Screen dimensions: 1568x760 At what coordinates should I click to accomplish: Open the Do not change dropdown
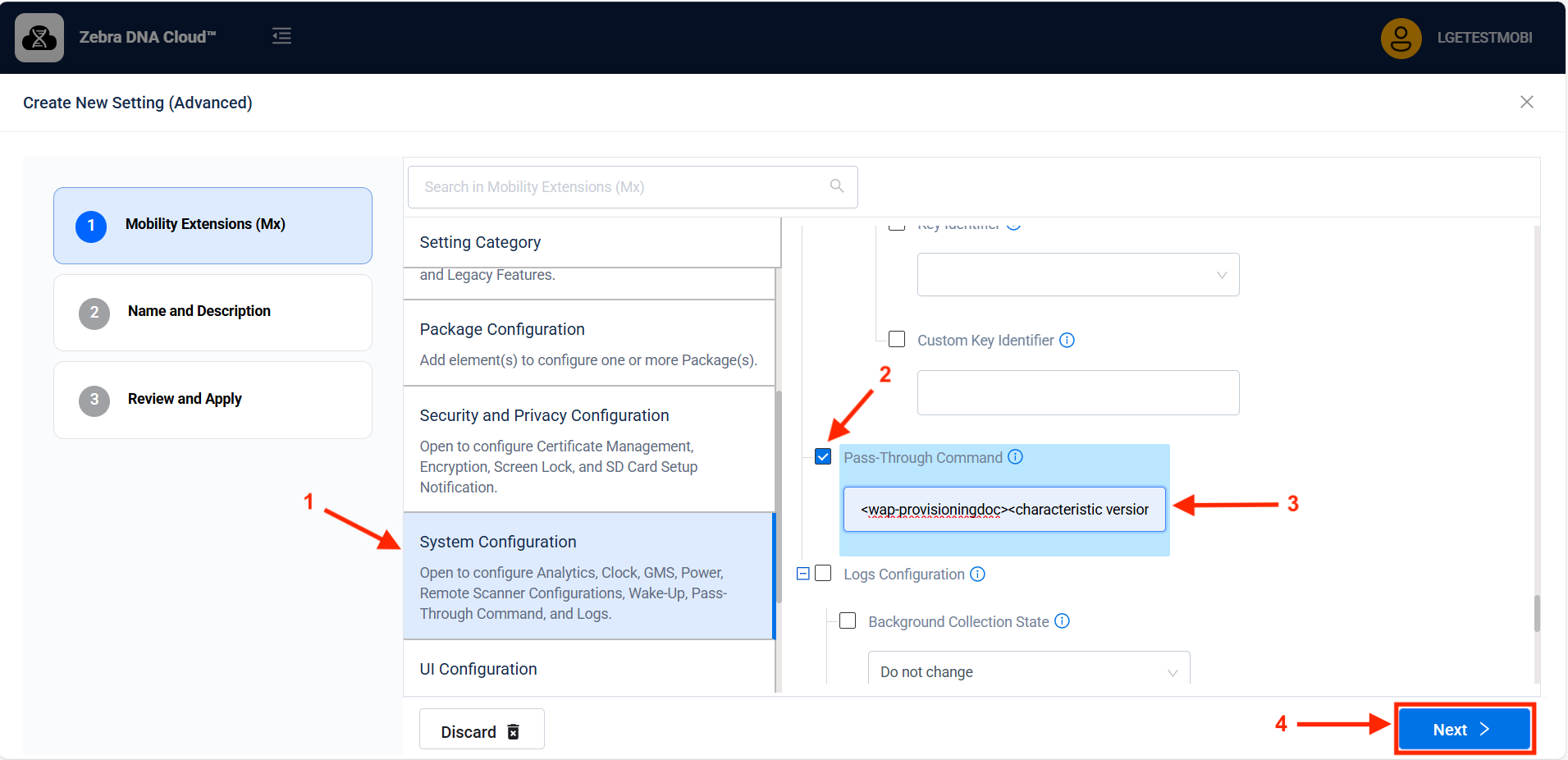(1028, 671)
